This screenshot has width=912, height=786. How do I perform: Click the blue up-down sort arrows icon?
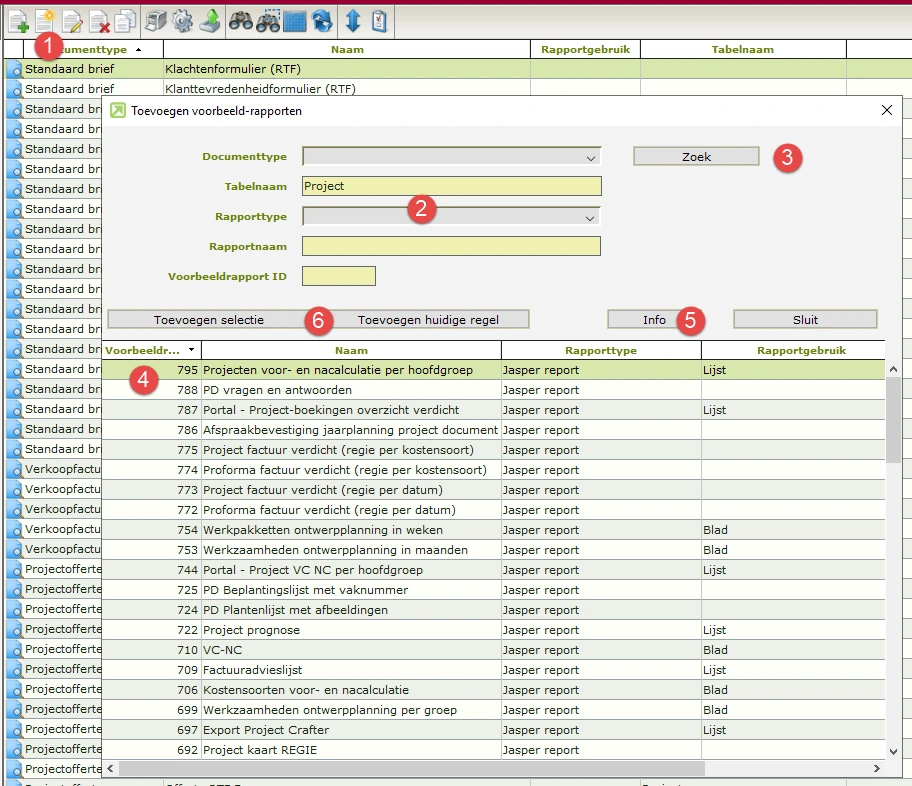point(353,20)
